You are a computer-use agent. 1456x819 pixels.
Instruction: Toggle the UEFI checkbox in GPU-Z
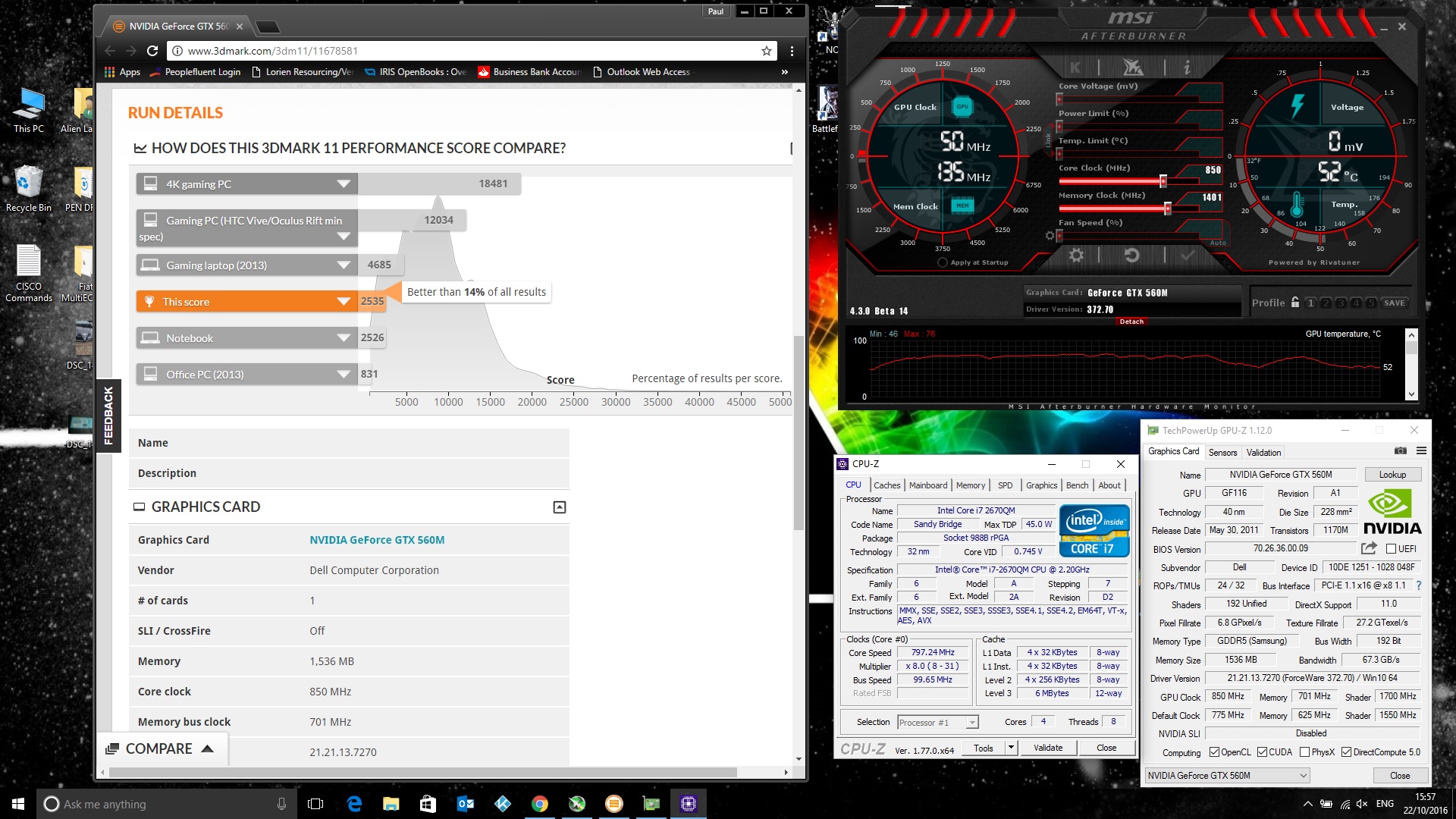tap(1391, 548)
